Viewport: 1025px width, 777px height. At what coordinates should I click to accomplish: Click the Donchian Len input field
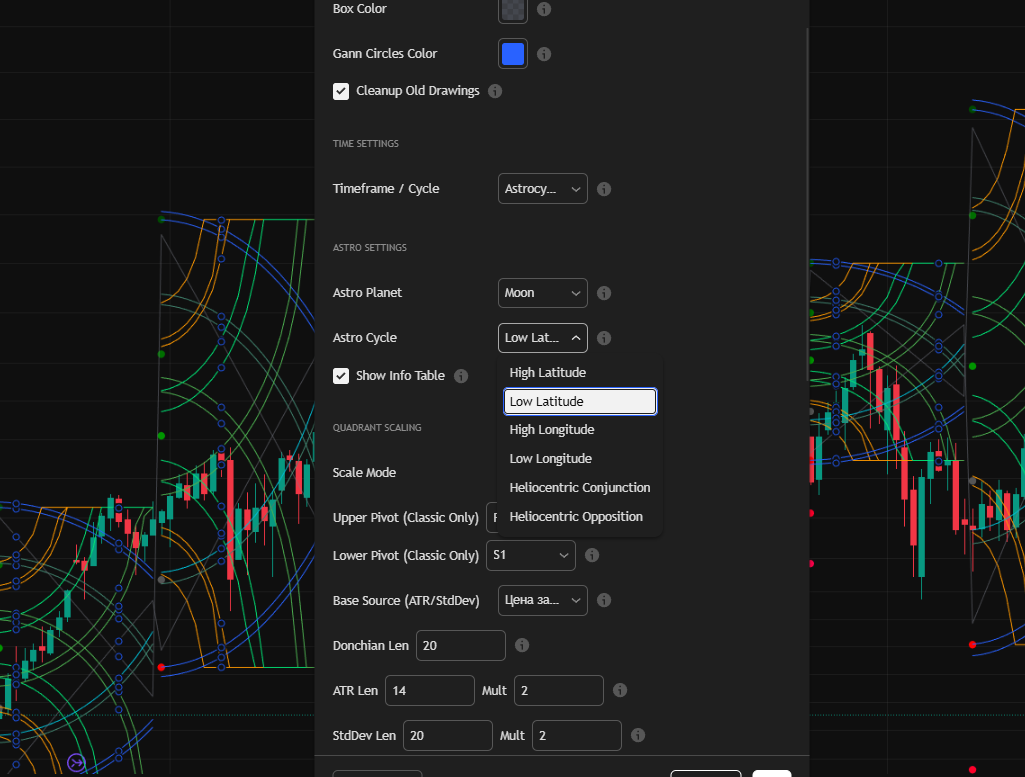pos(461,646)
